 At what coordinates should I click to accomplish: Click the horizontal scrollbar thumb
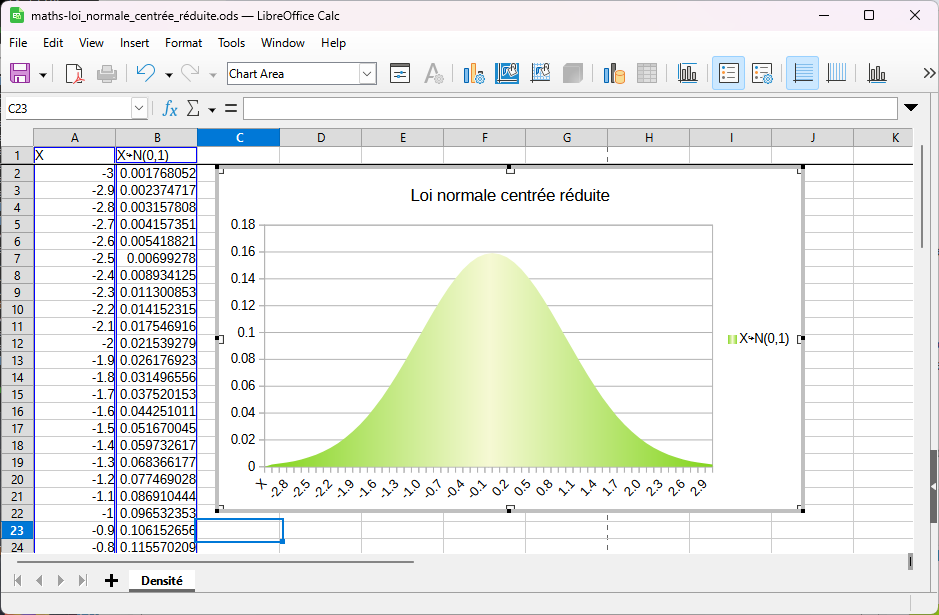[x=216, y=562]
